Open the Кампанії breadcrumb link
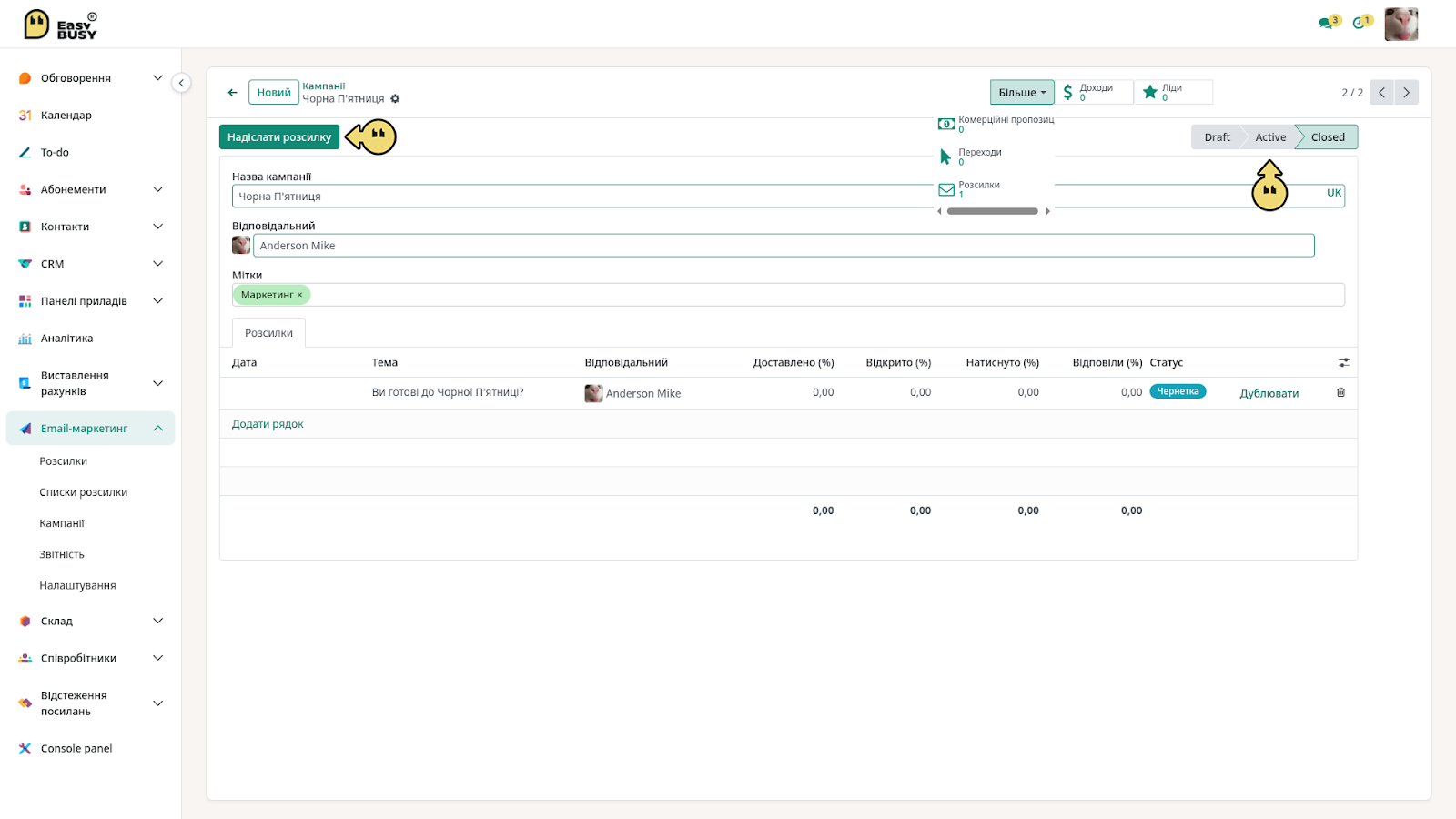This screenshot has width=1456, height=819. click(x=324, y=86)
